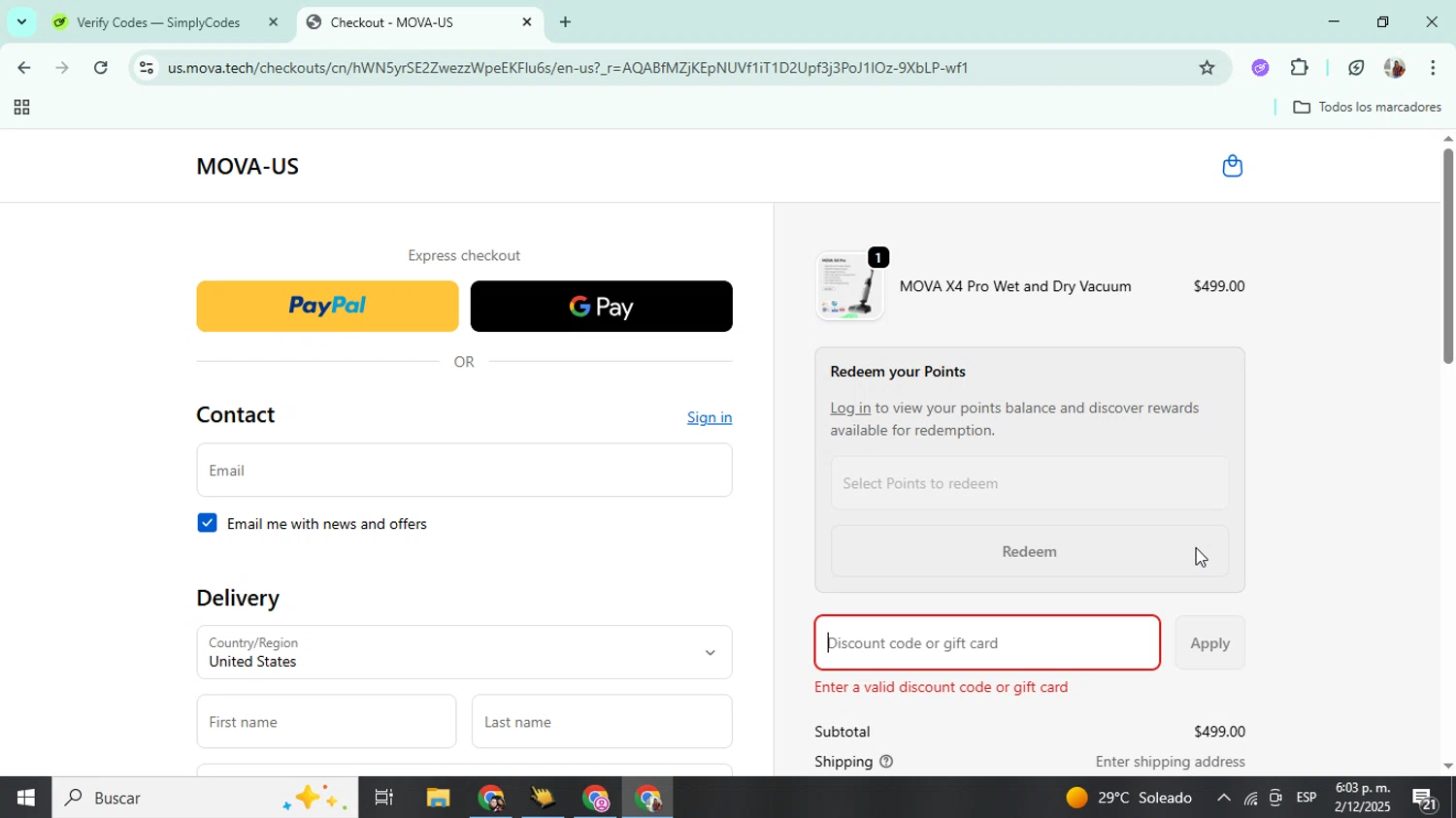Open File Explorer from the taskbar
Screen dimensions: 1456x818
pos(438,798)
